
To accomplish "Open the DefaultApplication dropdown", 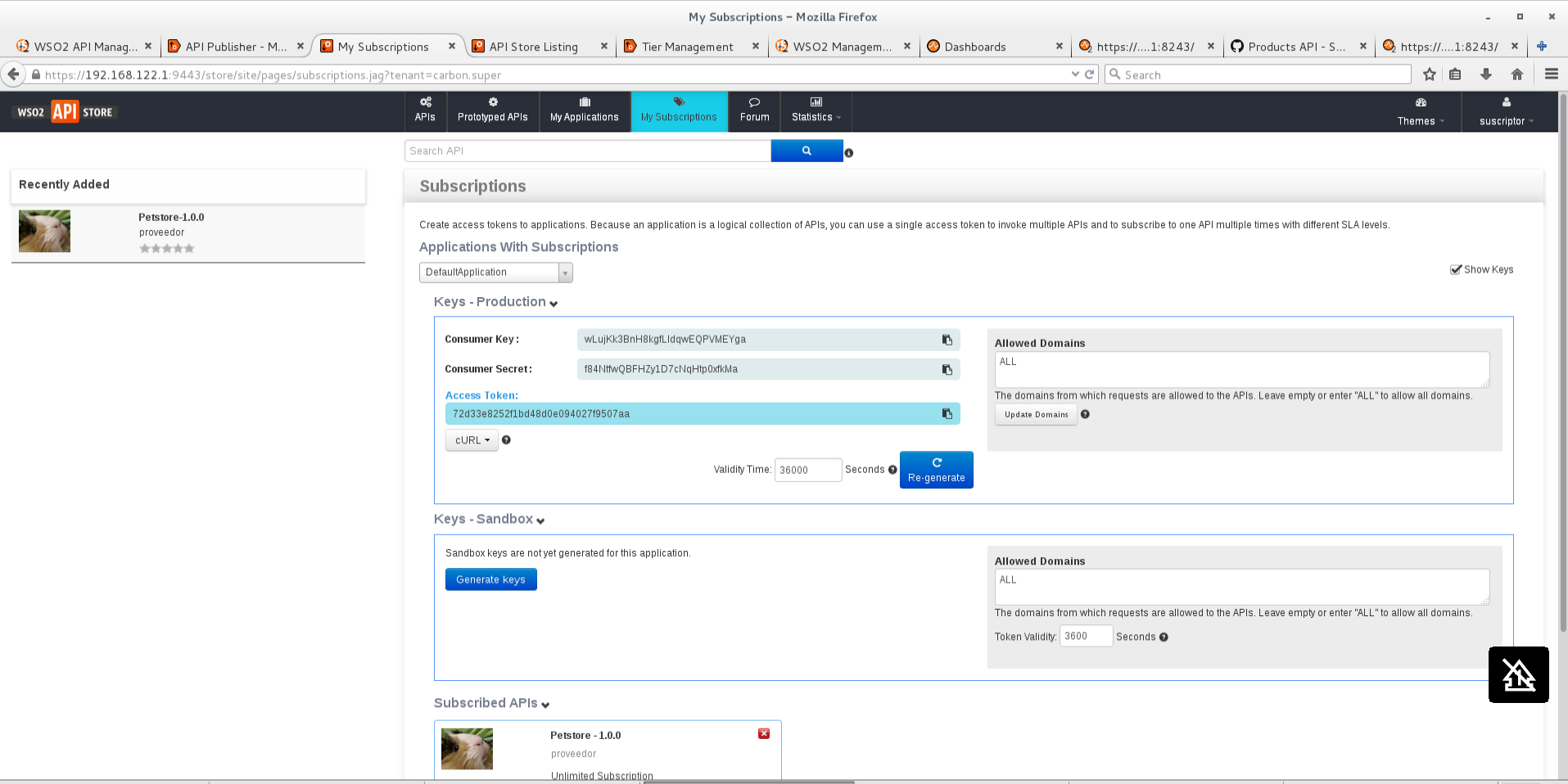I will [496, 273].
